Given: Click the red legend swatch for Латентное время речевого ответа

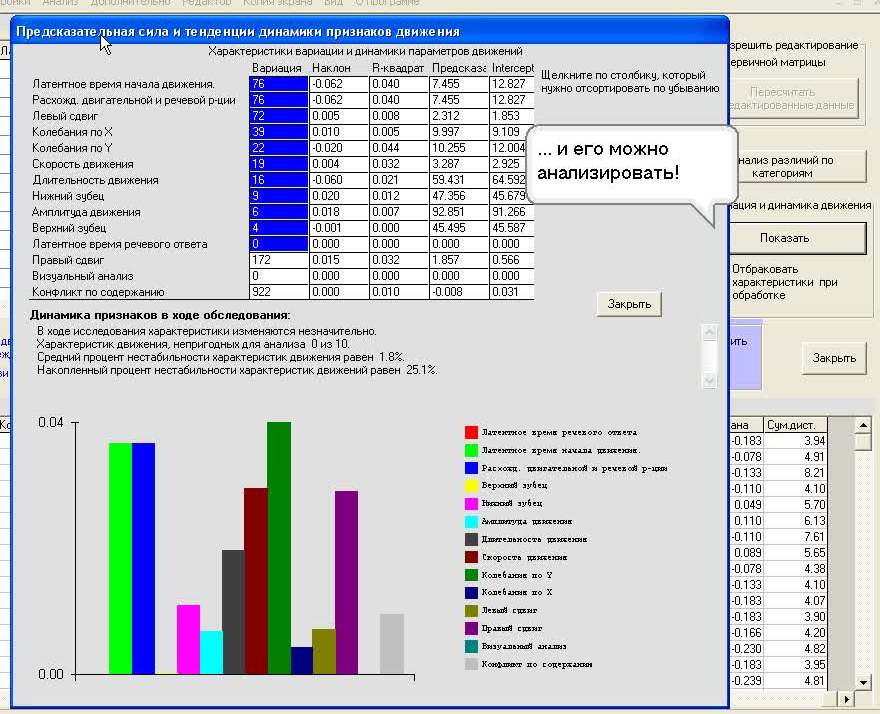Looking at the screenshot, I should click(x=471, y=432).
